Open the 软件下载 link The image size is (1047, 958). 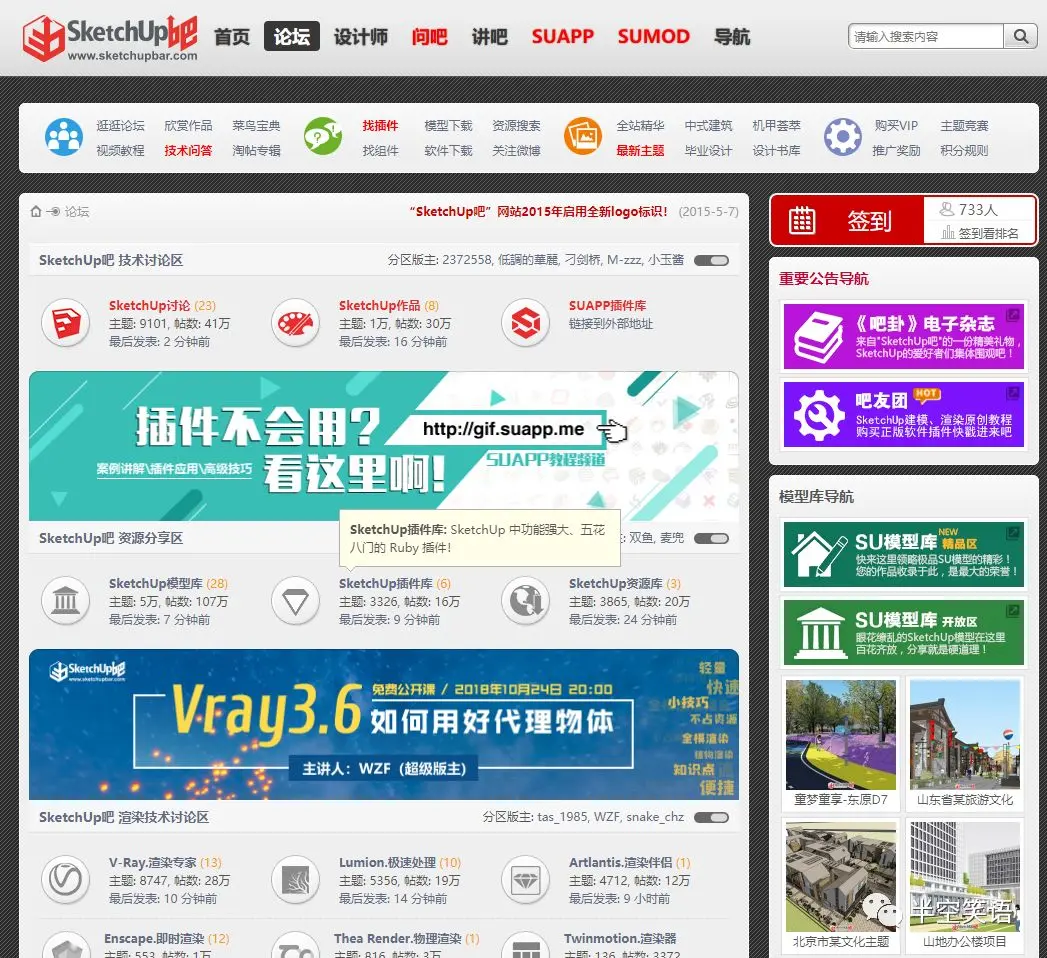[448, 150]
